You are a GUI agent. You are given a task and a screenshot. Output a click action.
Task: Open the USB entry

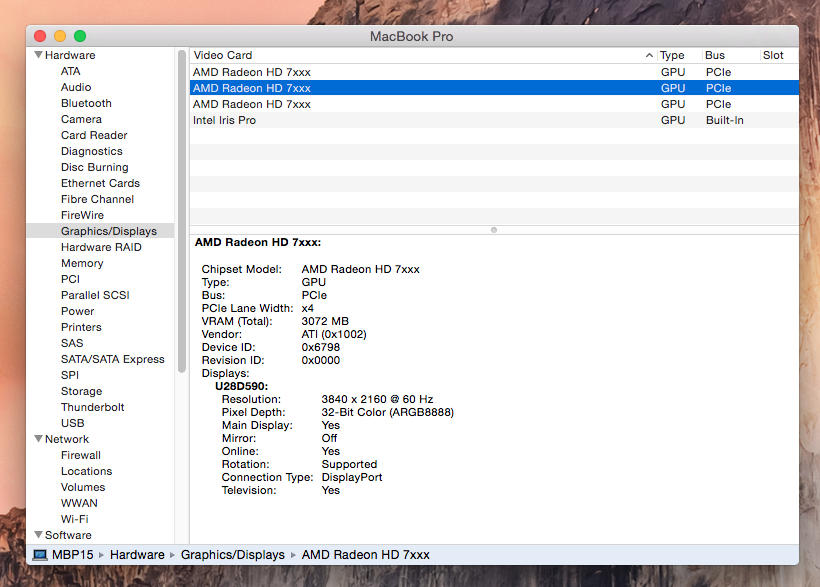tap(72, 423)
